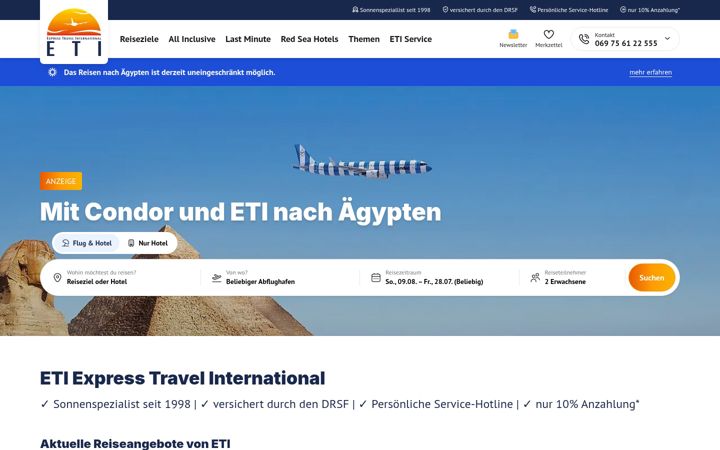The image size is (720, 450).
Task: Click the calendar icon for Reisezeitraum
Action: pyautogui.click(x=376, y=277)
